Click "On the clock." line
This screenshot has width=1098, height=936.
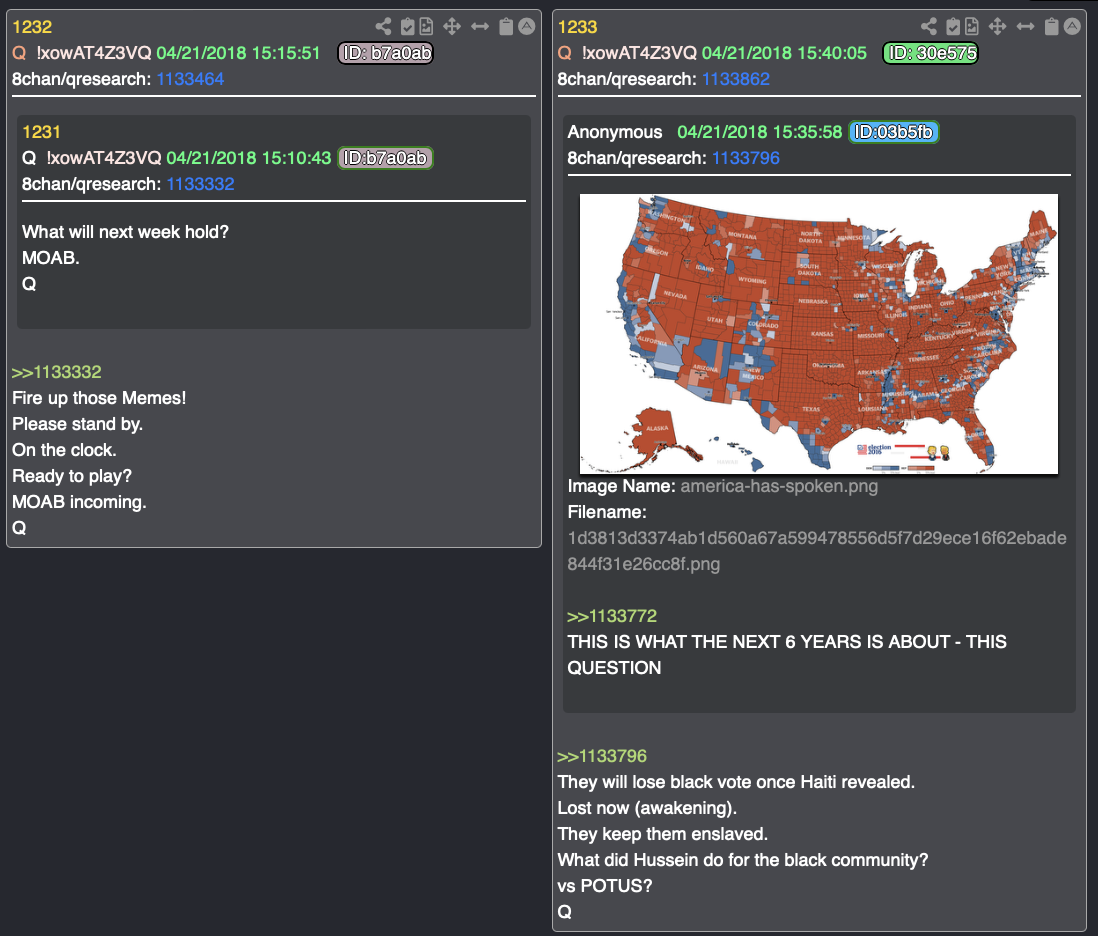[x=64, y=450]
